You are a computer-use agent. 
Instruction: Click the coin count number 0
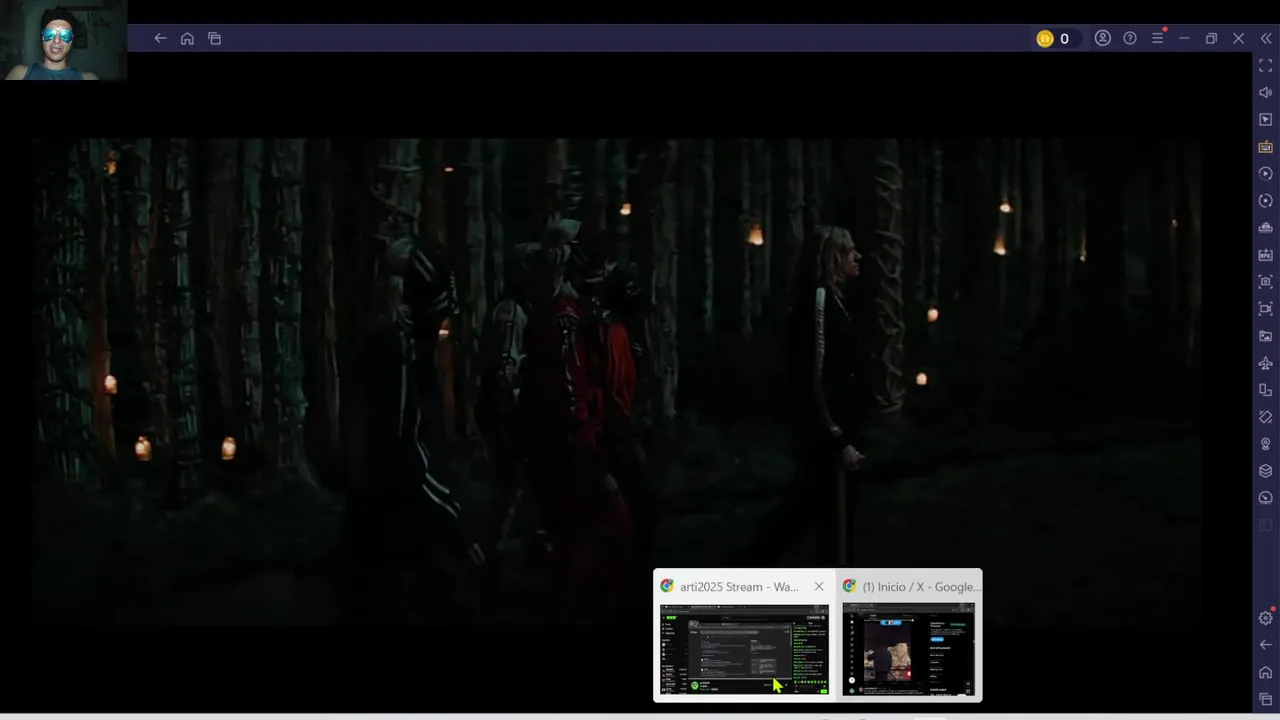point(1064,39)
